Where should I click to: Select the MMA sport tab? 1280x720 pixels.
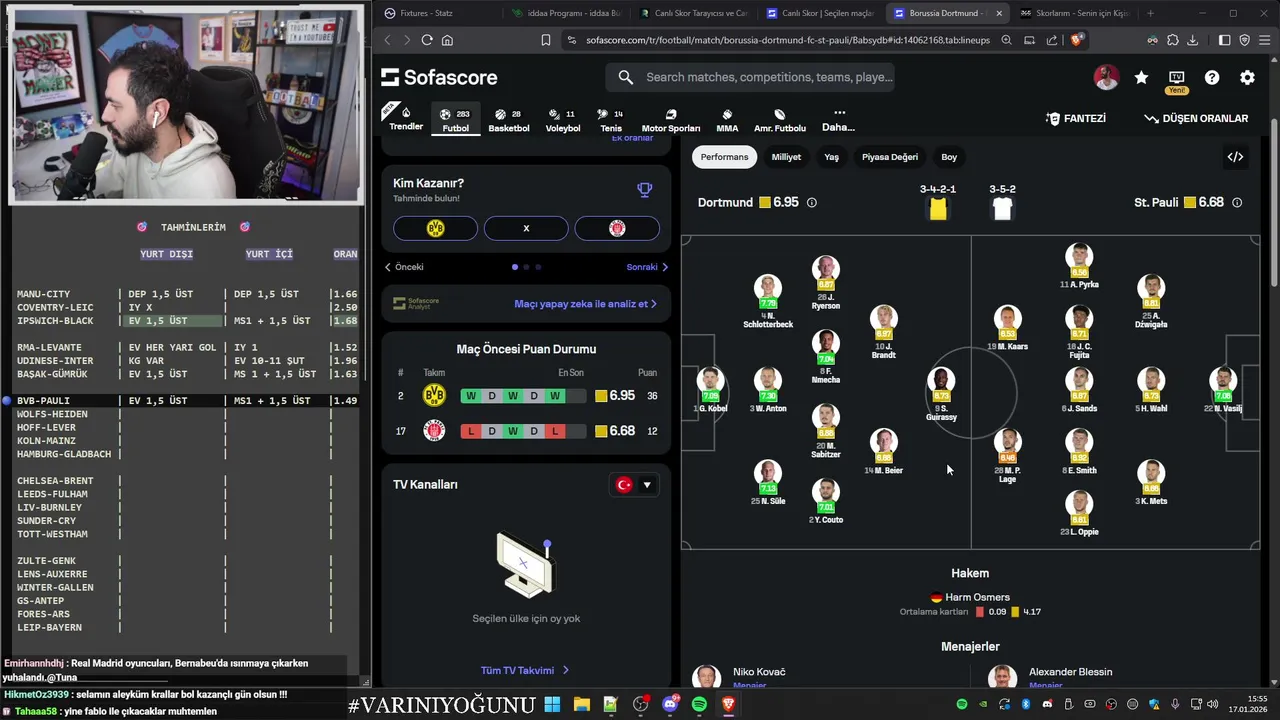click(727, 120)
